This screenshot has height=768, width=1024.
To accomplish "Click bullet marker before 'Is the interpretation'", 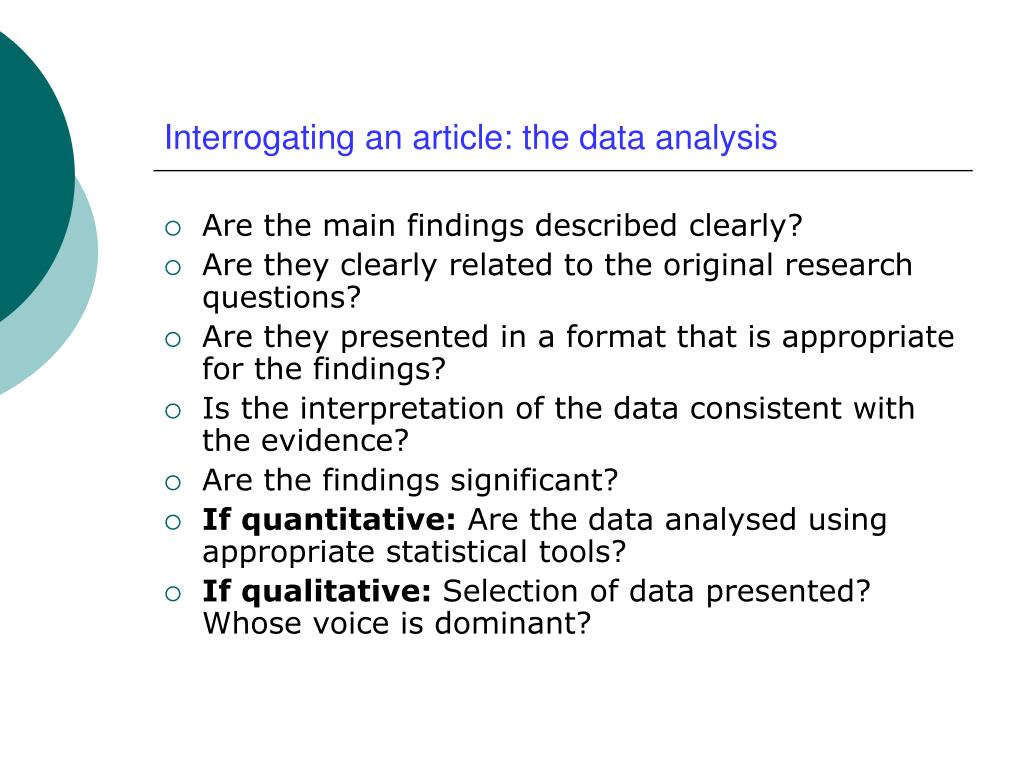I will [x=172, y=411].
